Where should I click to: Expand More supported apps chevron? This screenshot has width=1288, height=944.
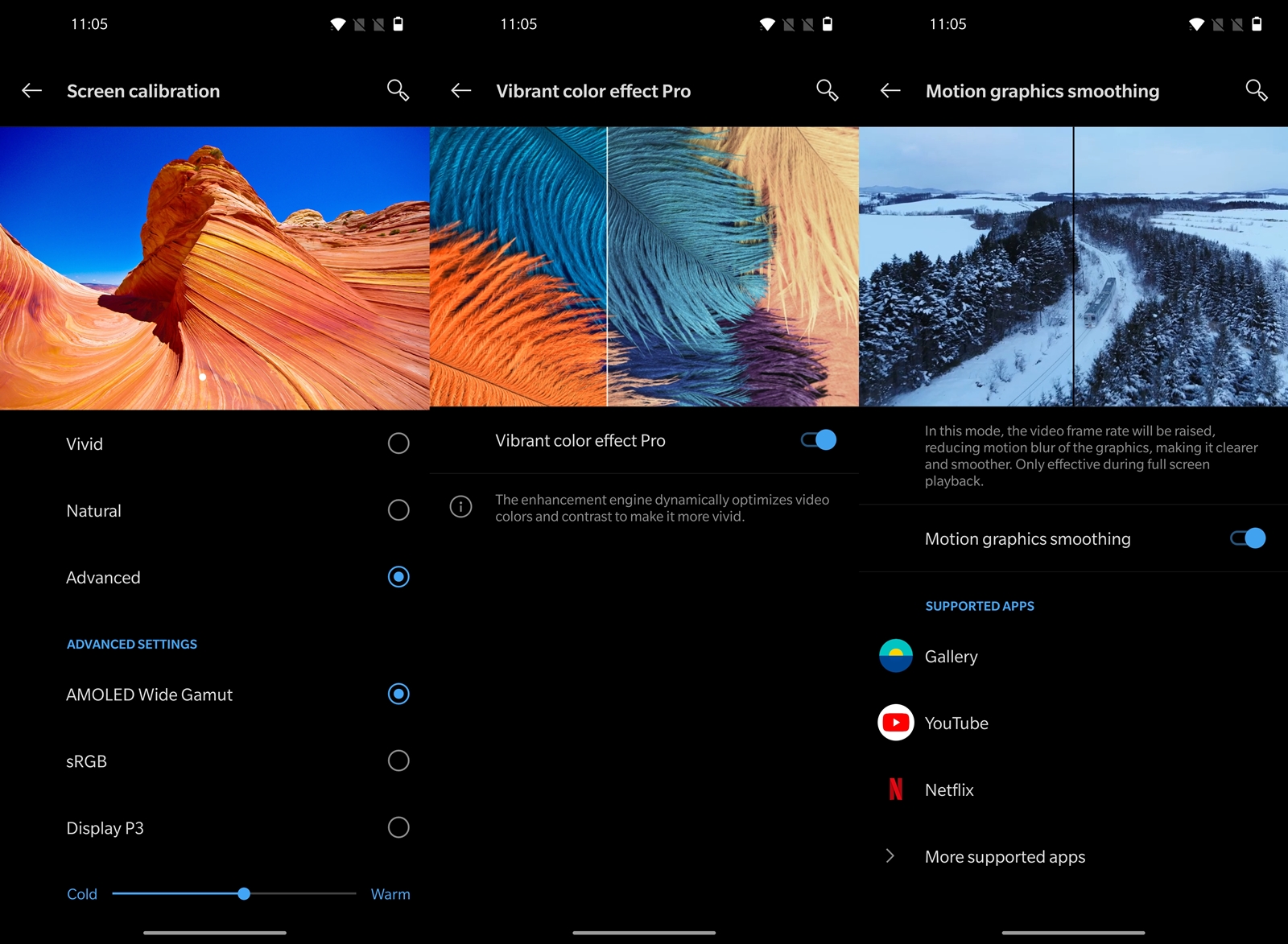(890, 855)
